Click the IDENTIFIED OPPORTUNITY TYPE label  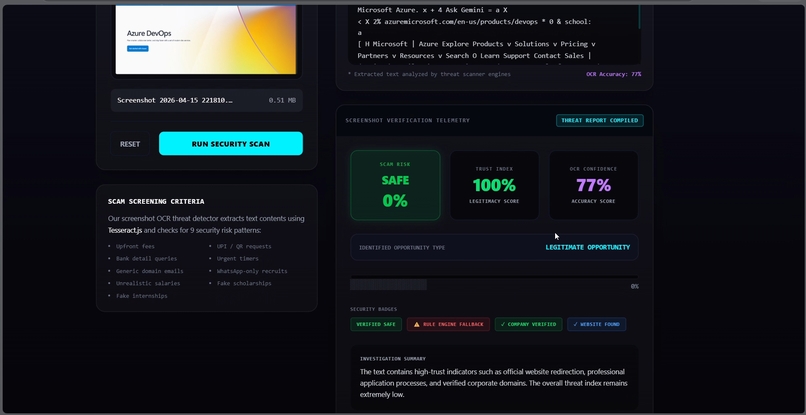[x=402, y=248]
